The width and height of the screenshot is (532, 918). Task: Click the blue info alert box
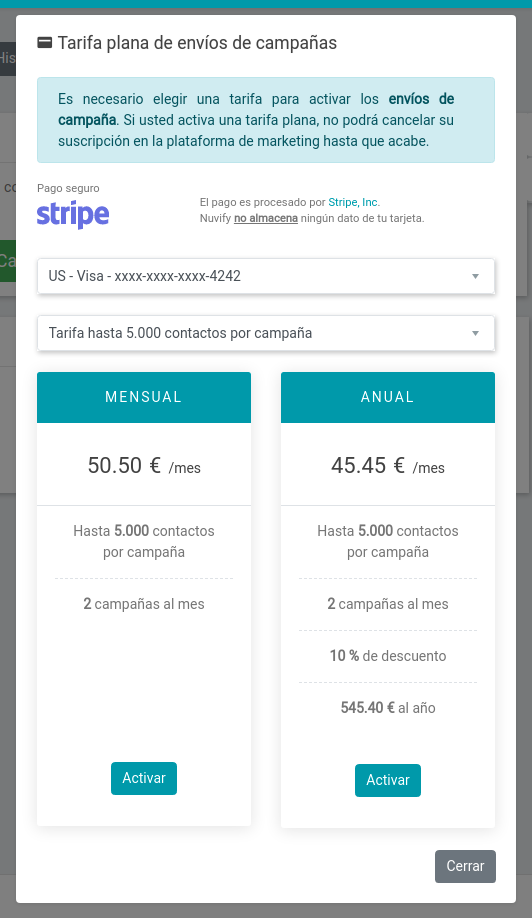click(x=266, y=120)
